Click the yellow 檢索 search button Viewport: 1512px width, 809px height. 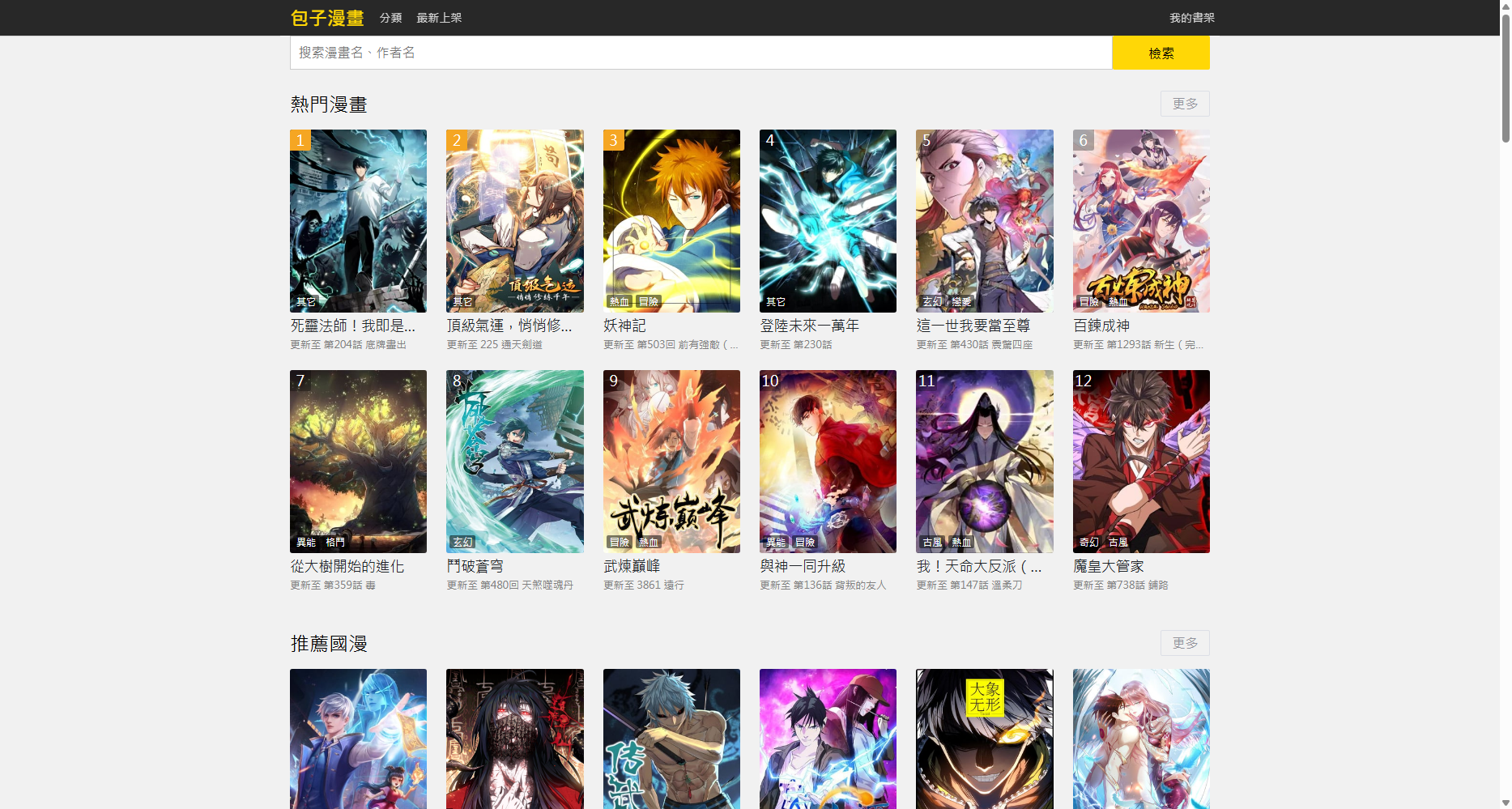(1161, 53)
